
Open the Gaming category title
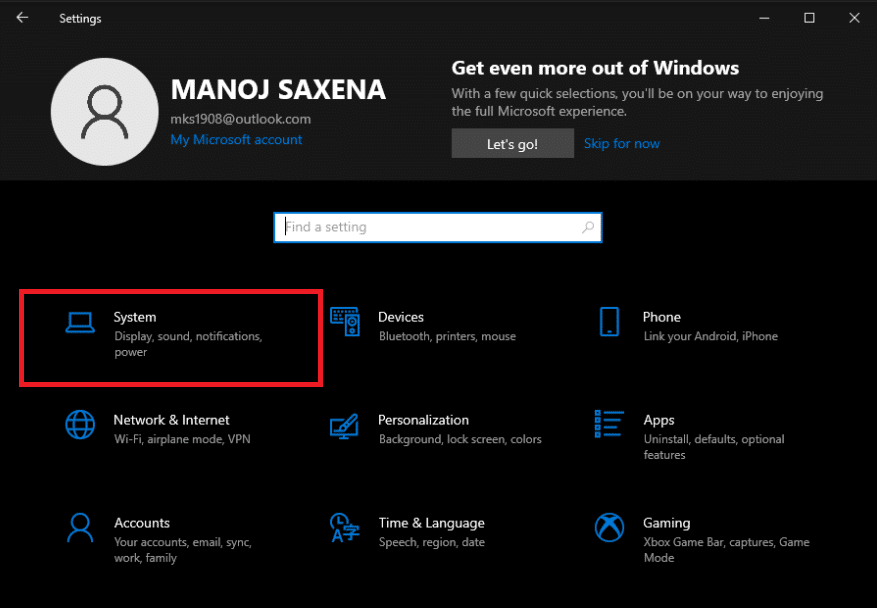click(x=666, y=523)
